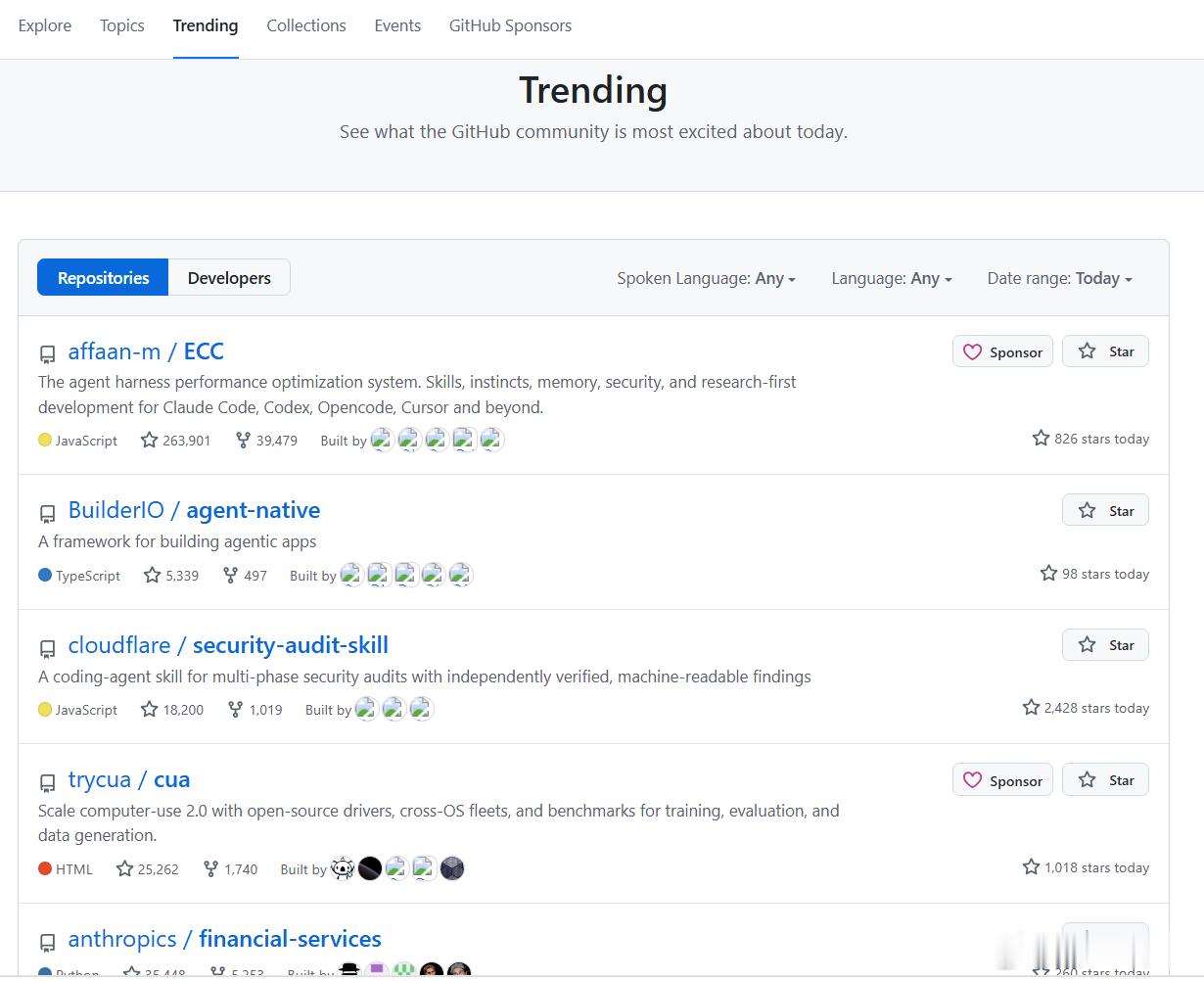Expand the Spoken Language dropdown
This screenshot has width=1204, height=981.
coord(706,278)
